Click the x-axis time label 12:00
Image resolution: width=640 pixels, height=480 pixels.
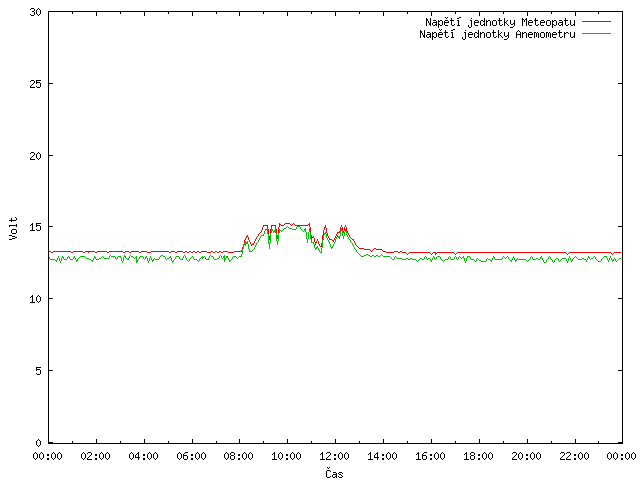tap(334, 456)
